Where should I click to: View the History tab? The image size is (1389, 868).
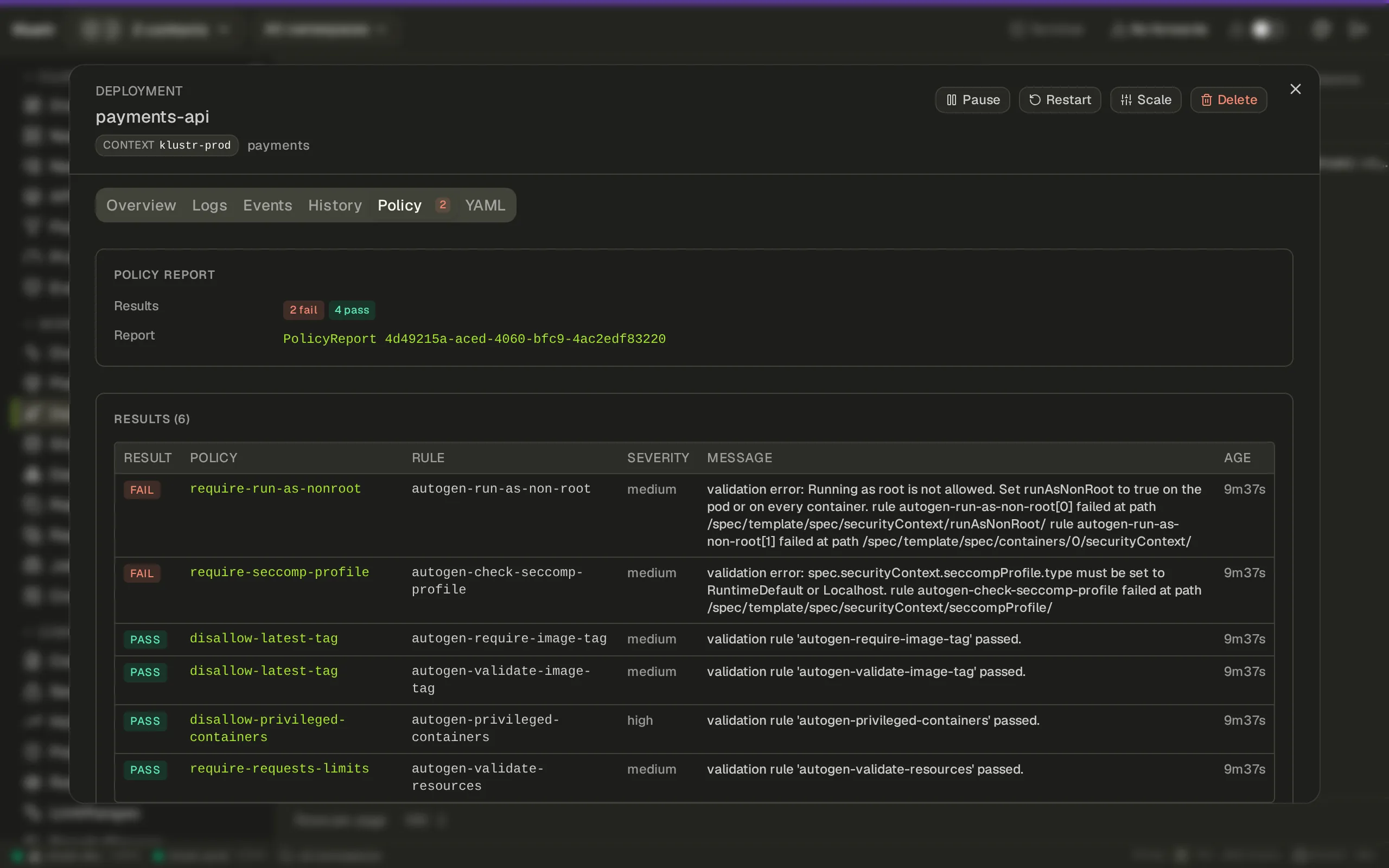click(x=335, y=205)
